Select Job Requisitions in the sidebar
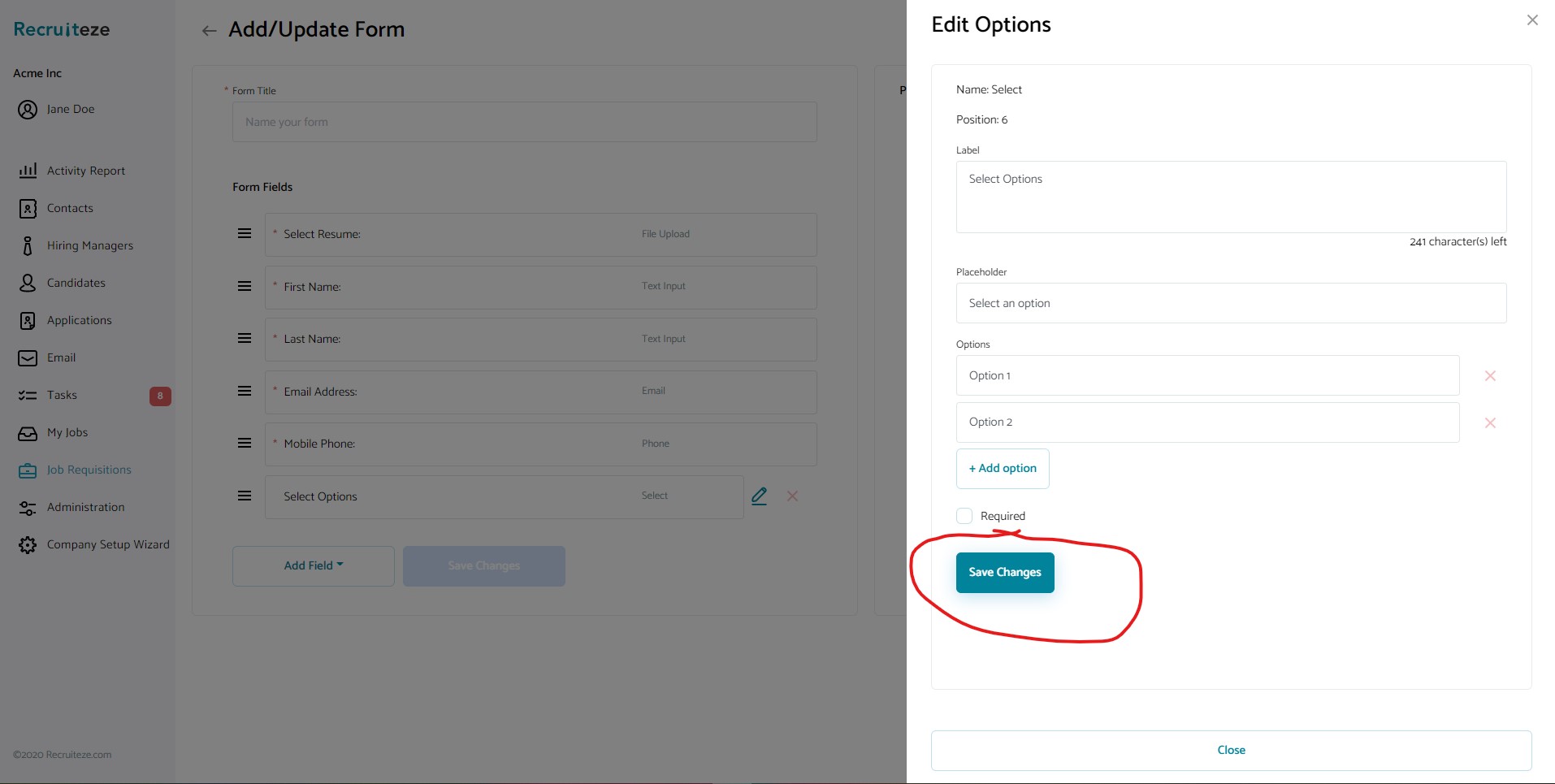Viewport: 1555px width, 784px height. (28, 470)
